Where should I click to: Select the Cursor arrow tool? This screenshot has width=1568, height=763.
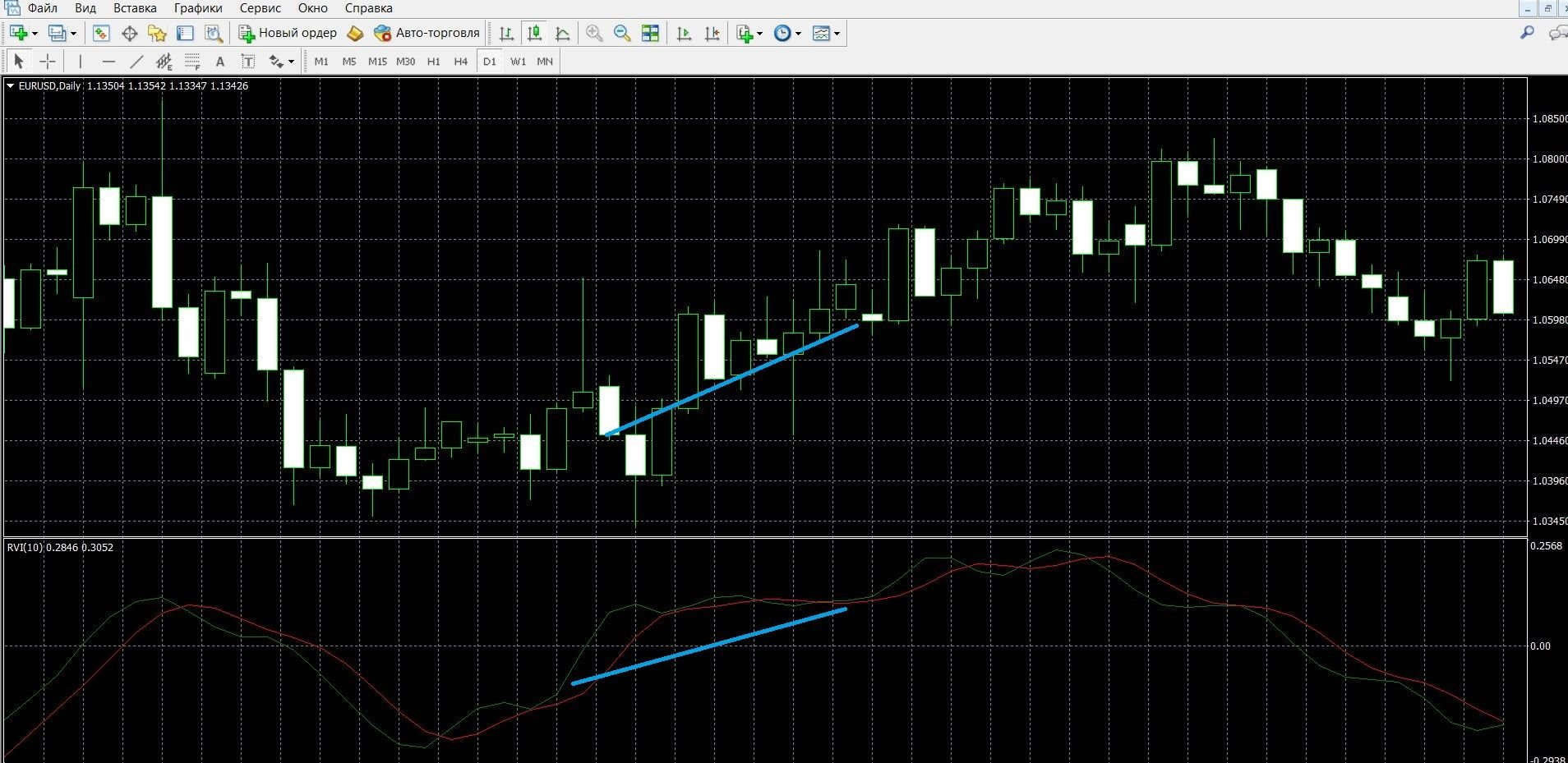point(19,62)
